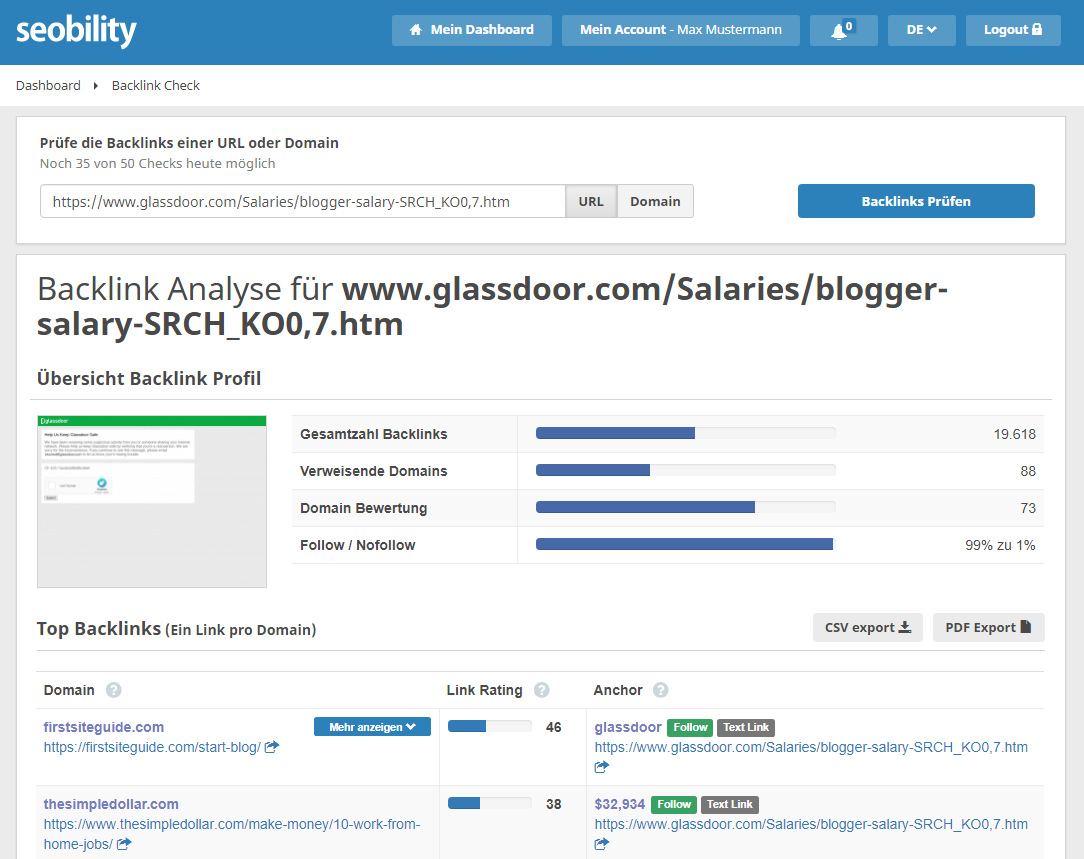Expand Mehr anzeigen for firstsiteguide.com
Screen dimensions: 1084x859
(372, 727)
